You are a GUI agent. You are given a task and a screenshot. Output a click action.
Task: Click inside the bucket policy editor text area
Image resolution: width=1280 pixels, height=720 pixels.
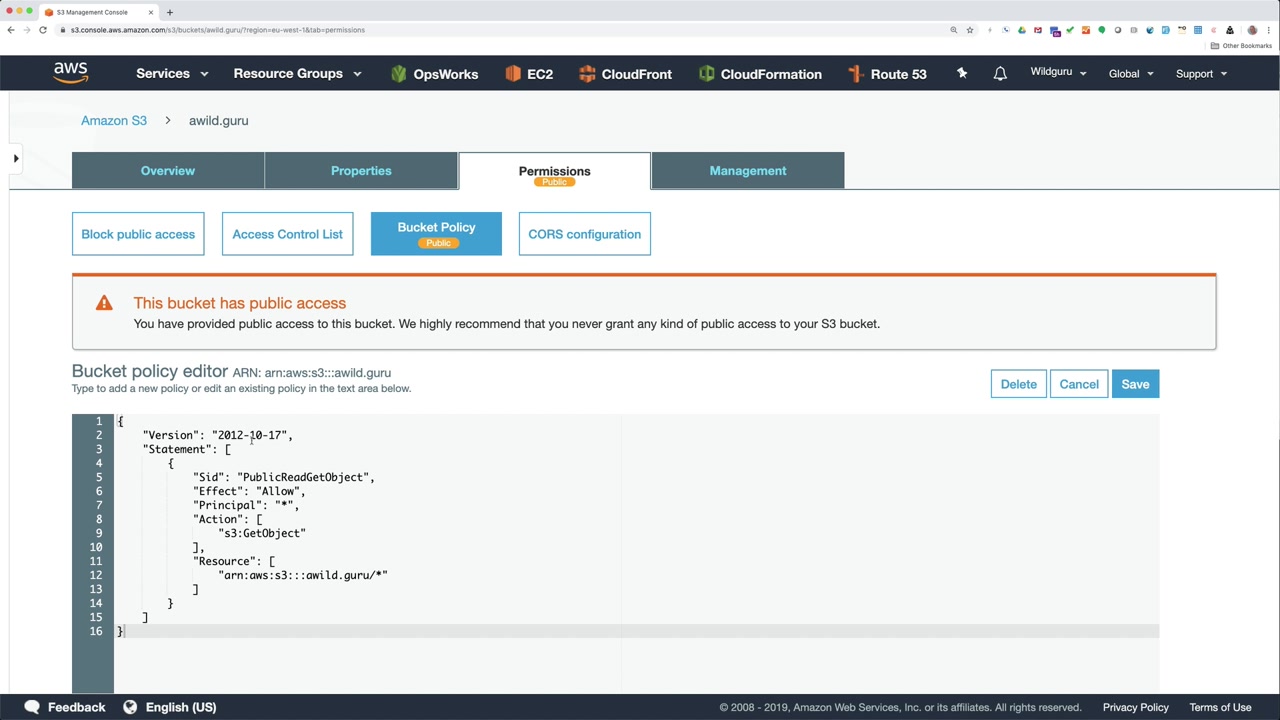(636, 553)
